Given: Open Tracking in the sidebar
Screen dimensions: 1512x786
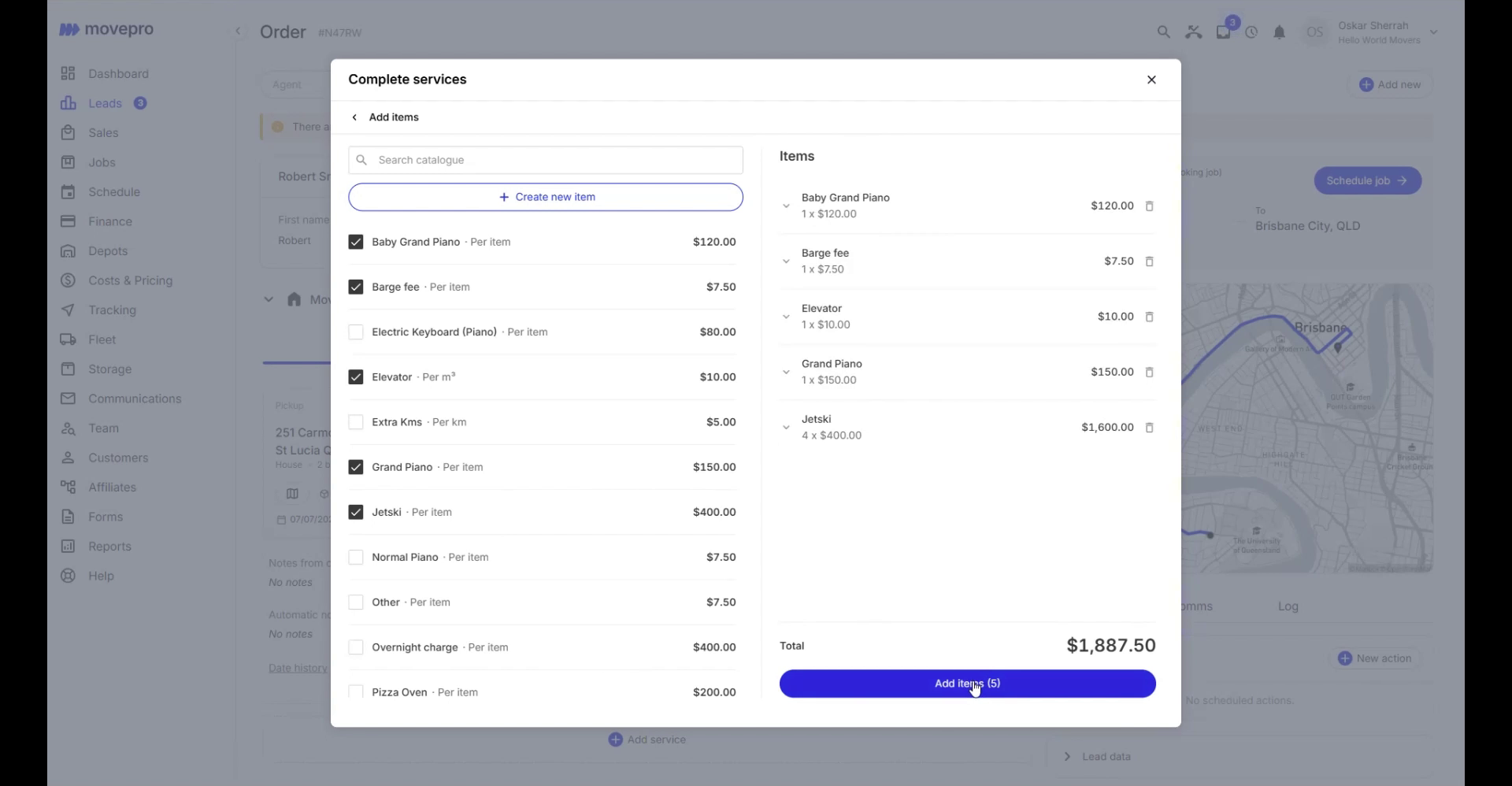Looking at the screenshot, I should click(x=112, y=310).
